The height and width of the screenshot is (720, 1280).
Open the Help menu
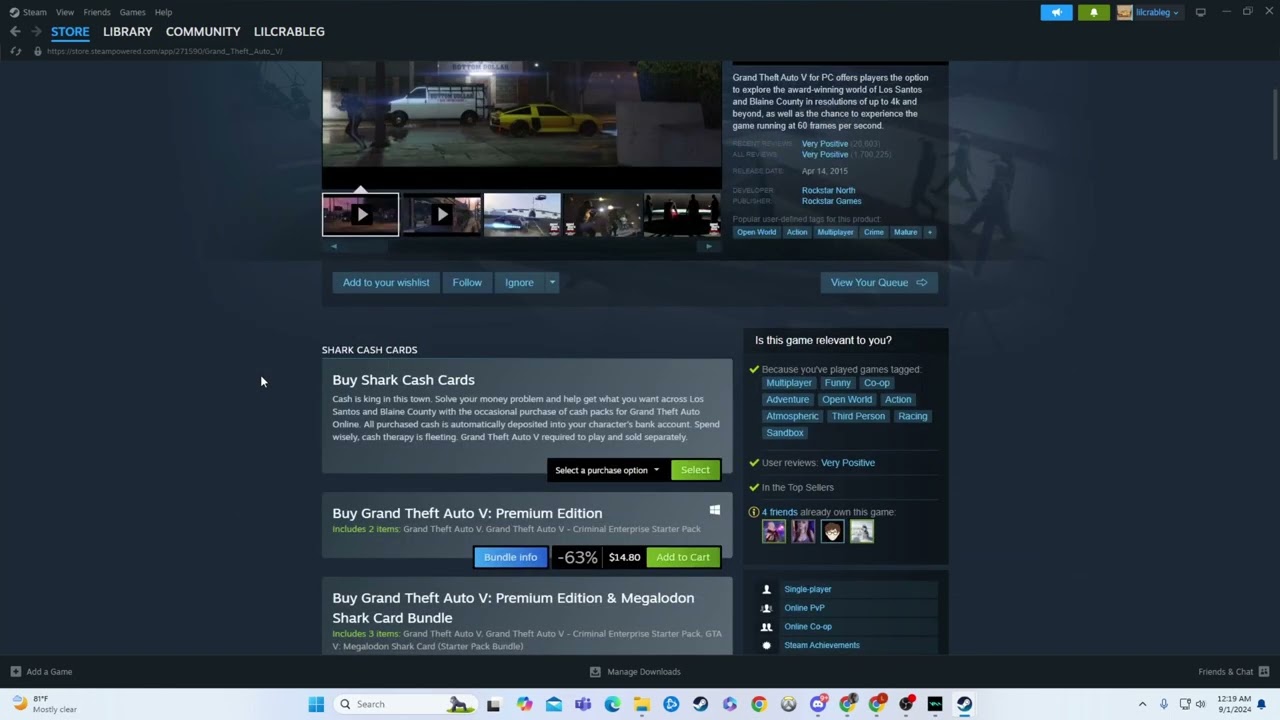coord(163,12)
